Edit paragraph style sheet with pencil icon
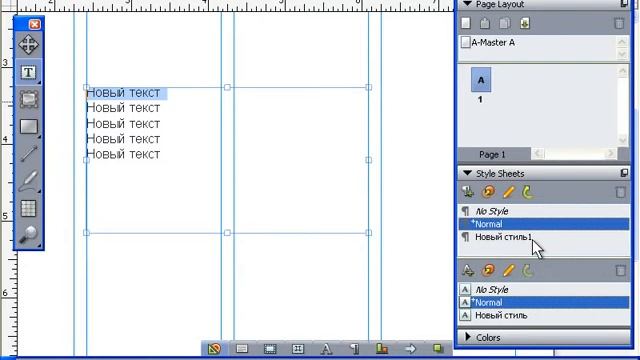 click(508, 192)
